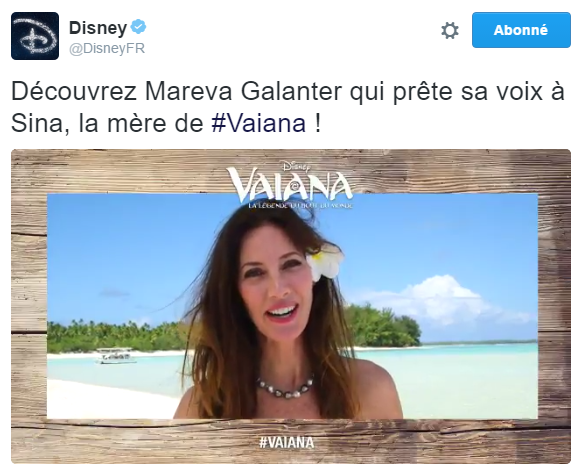The width and height of the screenshot is (579, 476).
Task: Click the Vaiana movie logo in video
Action: pos(290,185)
